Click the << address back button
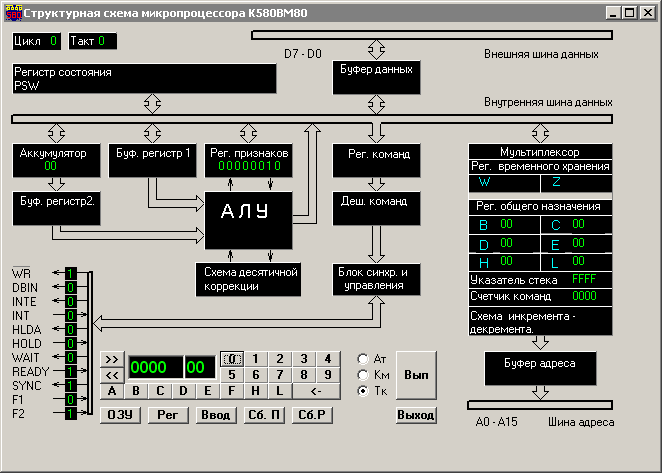Viewport: 662px width, 473px height. (111, 374)
